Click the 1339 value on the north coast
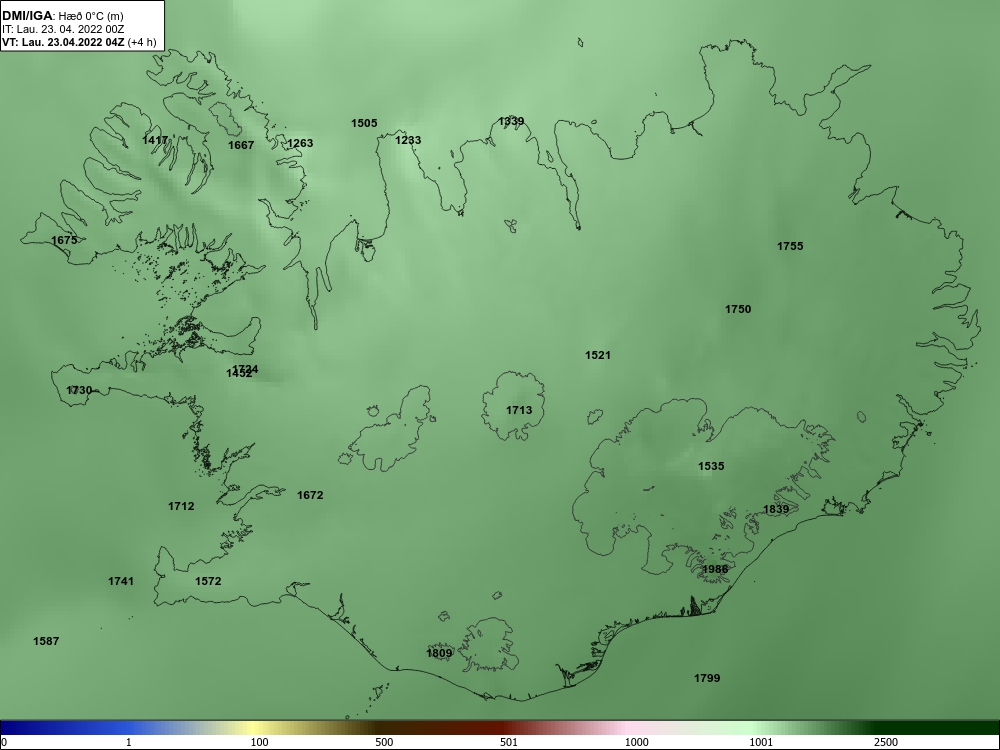Viewport: 1000px width, 750px height. click(x=511, y=121)
